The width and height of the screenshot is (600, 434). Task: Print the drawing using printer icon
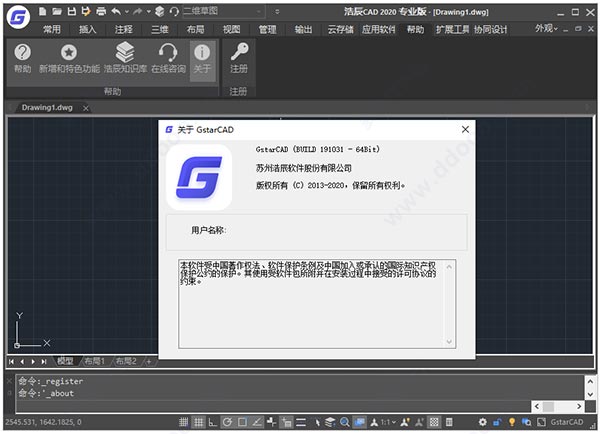(101, 11)
